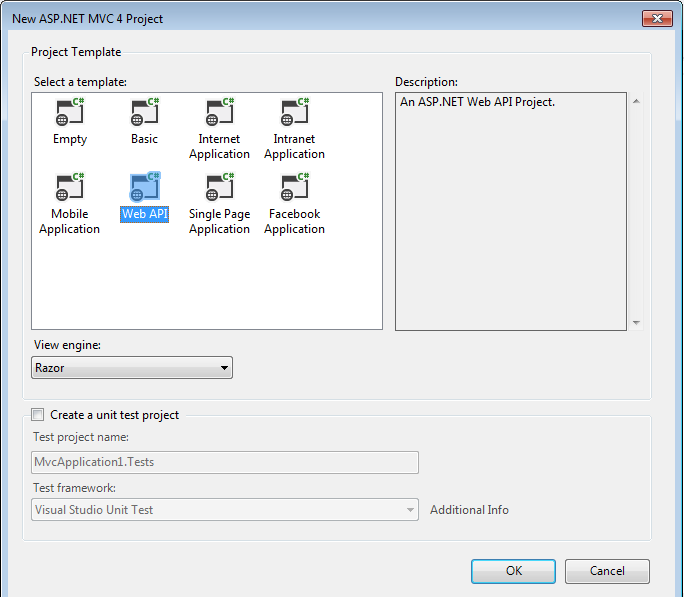
Task: Enable Create a unit test project
Action: tap(38, 414)
